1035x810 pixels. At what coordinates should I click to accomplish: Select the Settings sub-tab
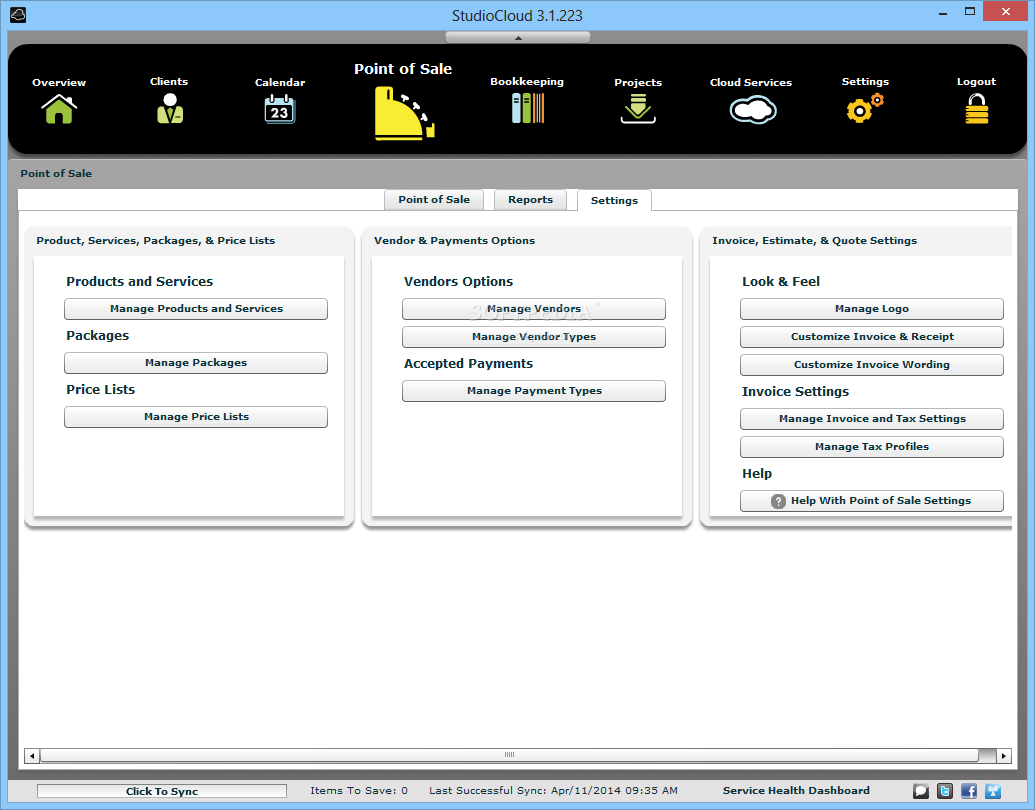614,200
